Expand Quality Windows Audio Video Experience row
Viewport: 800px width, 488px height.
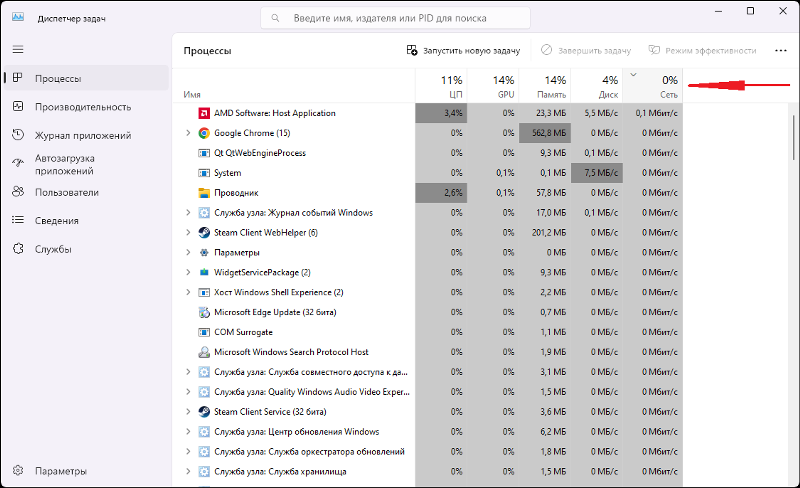pyautogui.click(x=188, y=392)
